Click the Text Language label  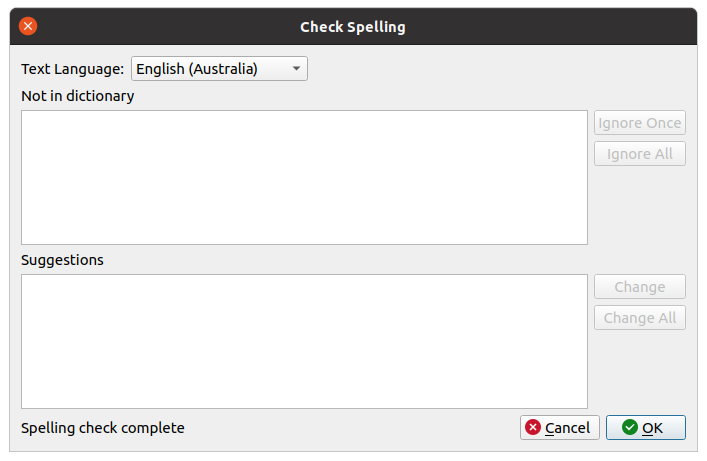point(73,69)
